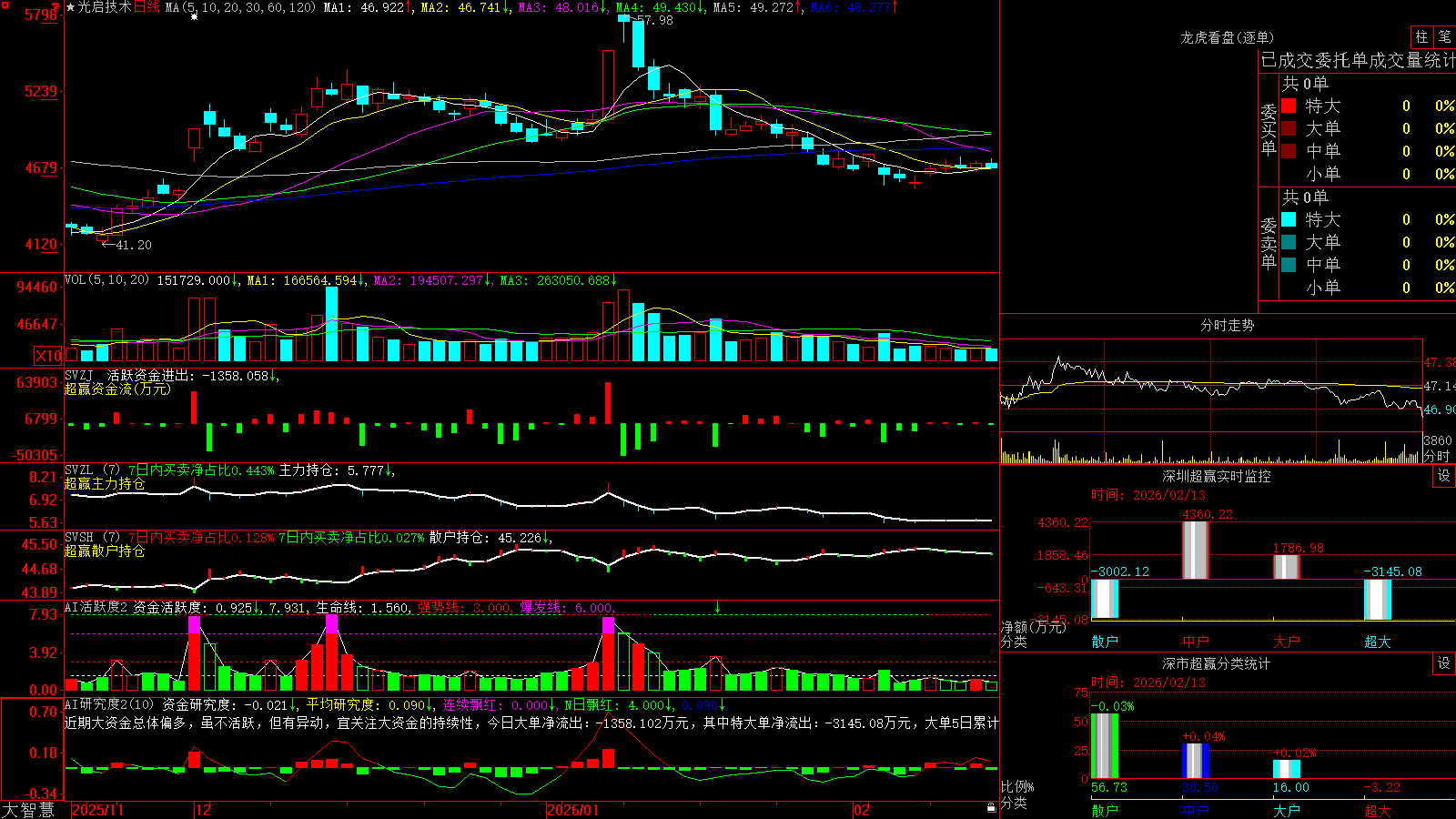Image resolution: width=1456 pixels, height=819 pixels.
Task: Click the green down arrow in the AI活跃度 panel
Action: pos(718,607)
